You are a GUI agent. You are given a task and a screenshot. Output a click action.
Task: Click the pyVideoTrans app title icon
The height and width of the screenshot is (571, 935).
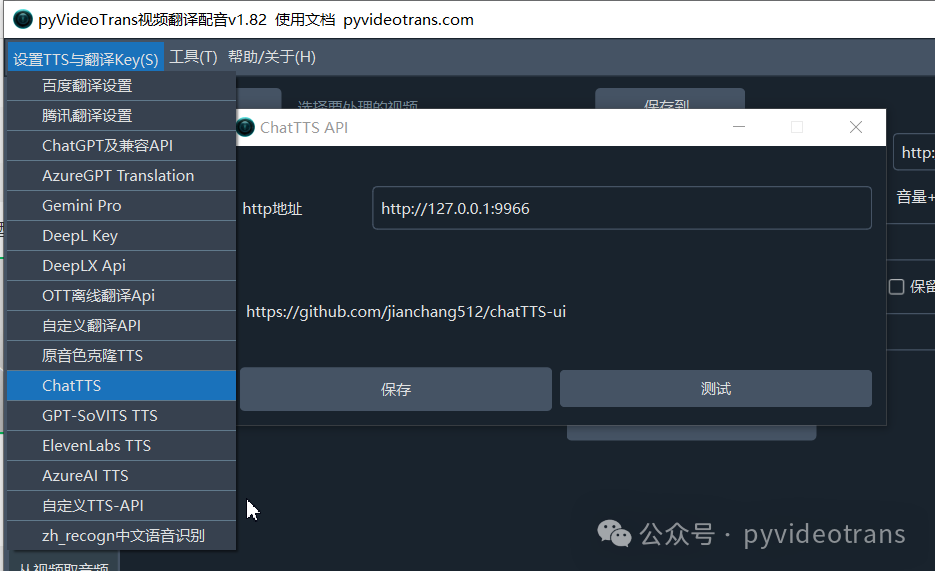[x=23, y=19]
